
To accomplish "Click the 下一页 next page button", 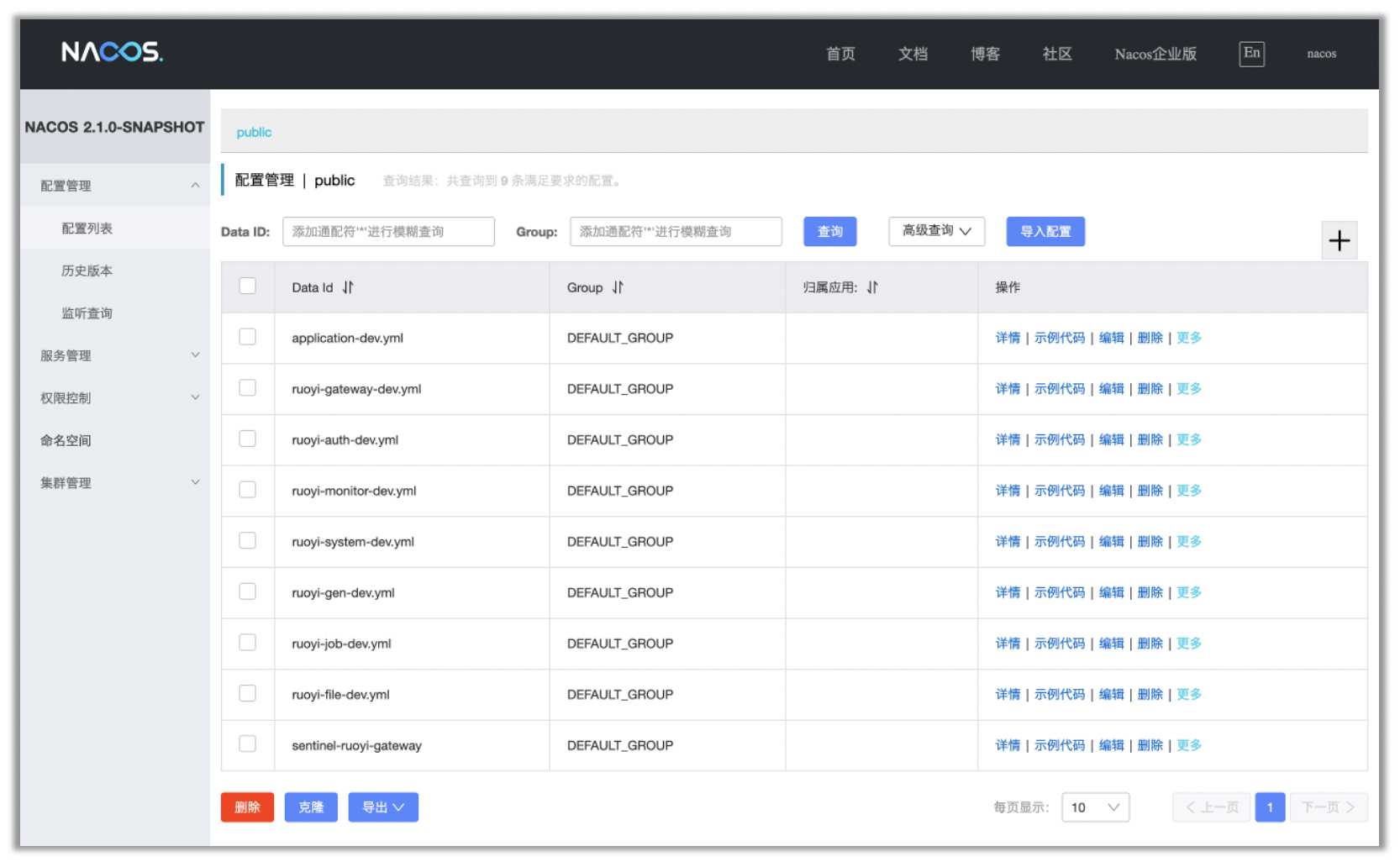I will pos(1329,807).
